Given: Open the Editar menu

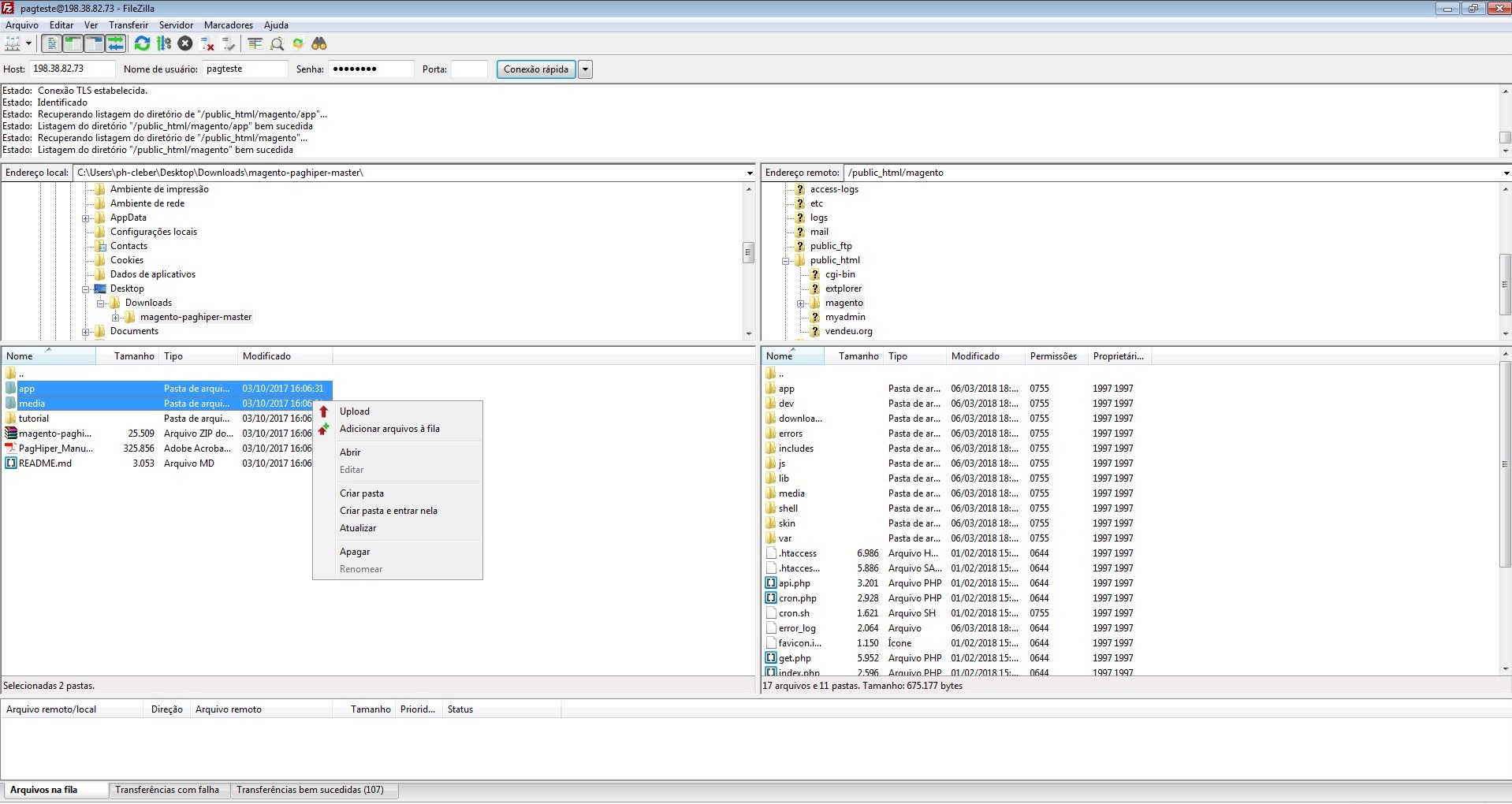Looking at the screenshot, I should click(x=61, y=25).
